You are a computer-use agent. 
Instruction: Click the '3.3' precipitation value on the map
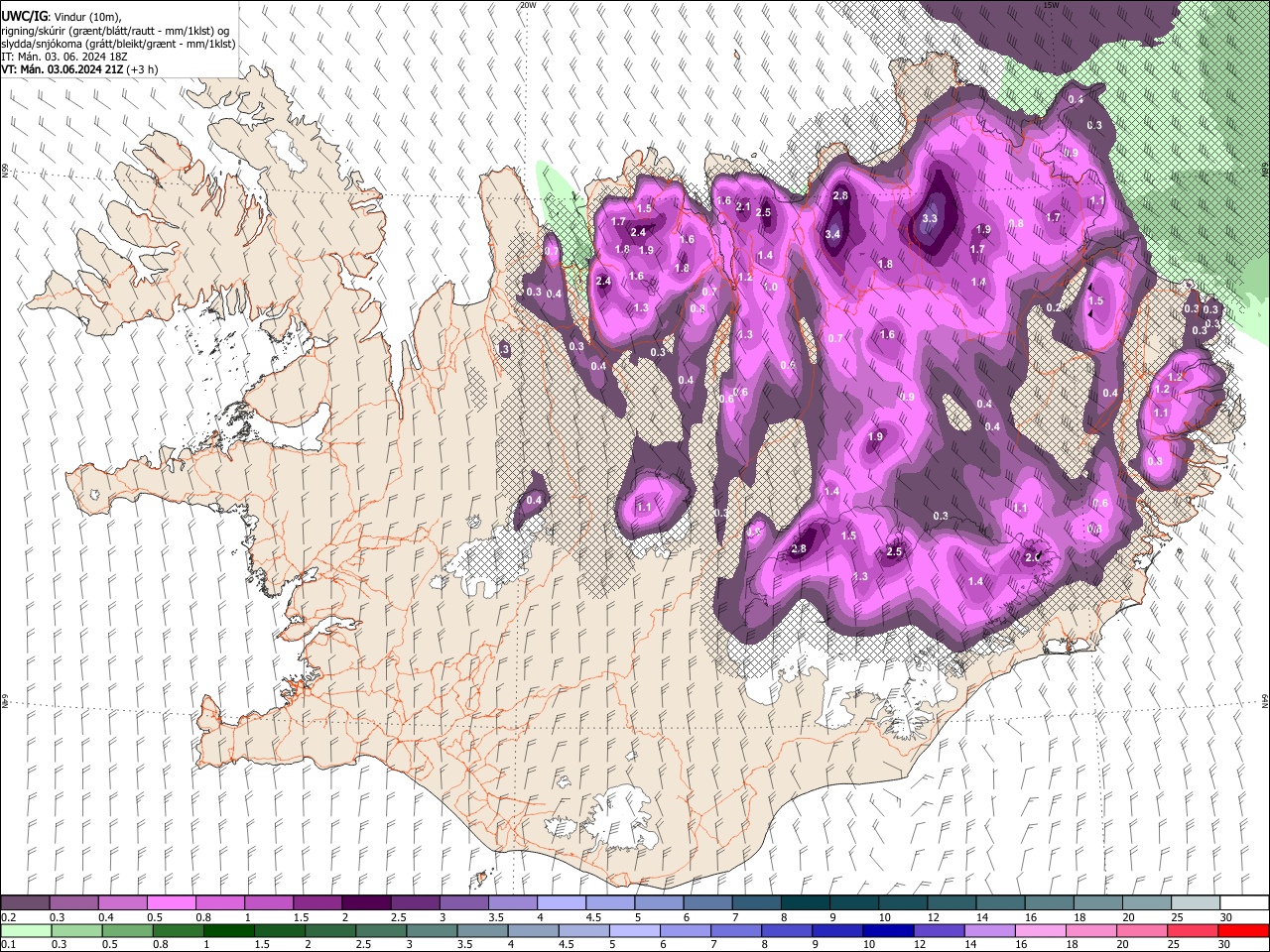[930, 218]
